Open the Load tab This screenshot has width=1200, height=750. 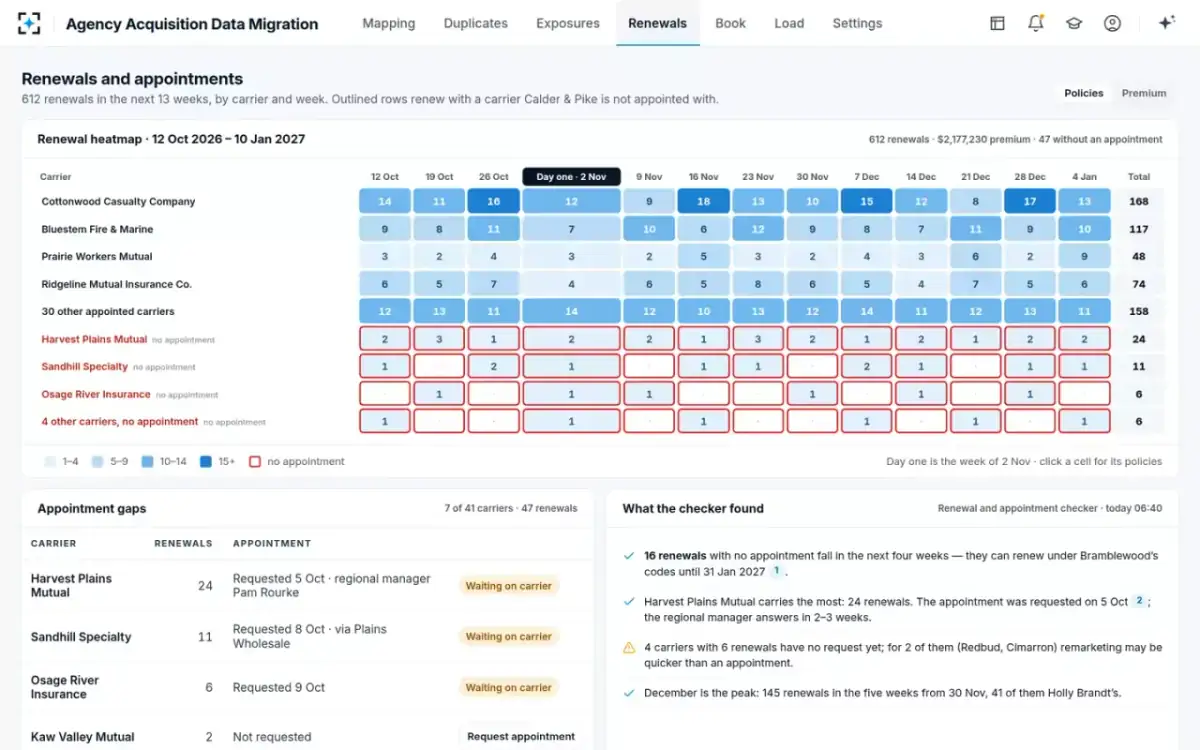point(789,23)
